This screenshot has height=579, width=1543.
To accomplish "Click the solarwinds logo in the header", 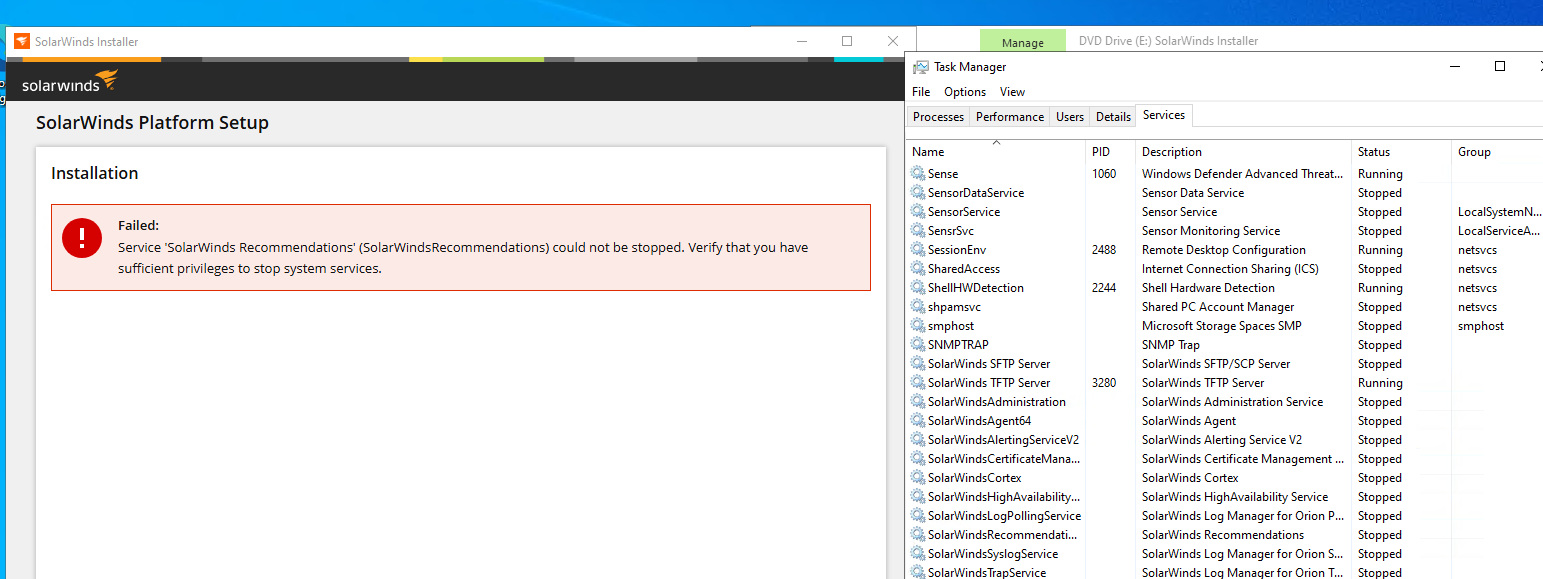I will [70, 82].
